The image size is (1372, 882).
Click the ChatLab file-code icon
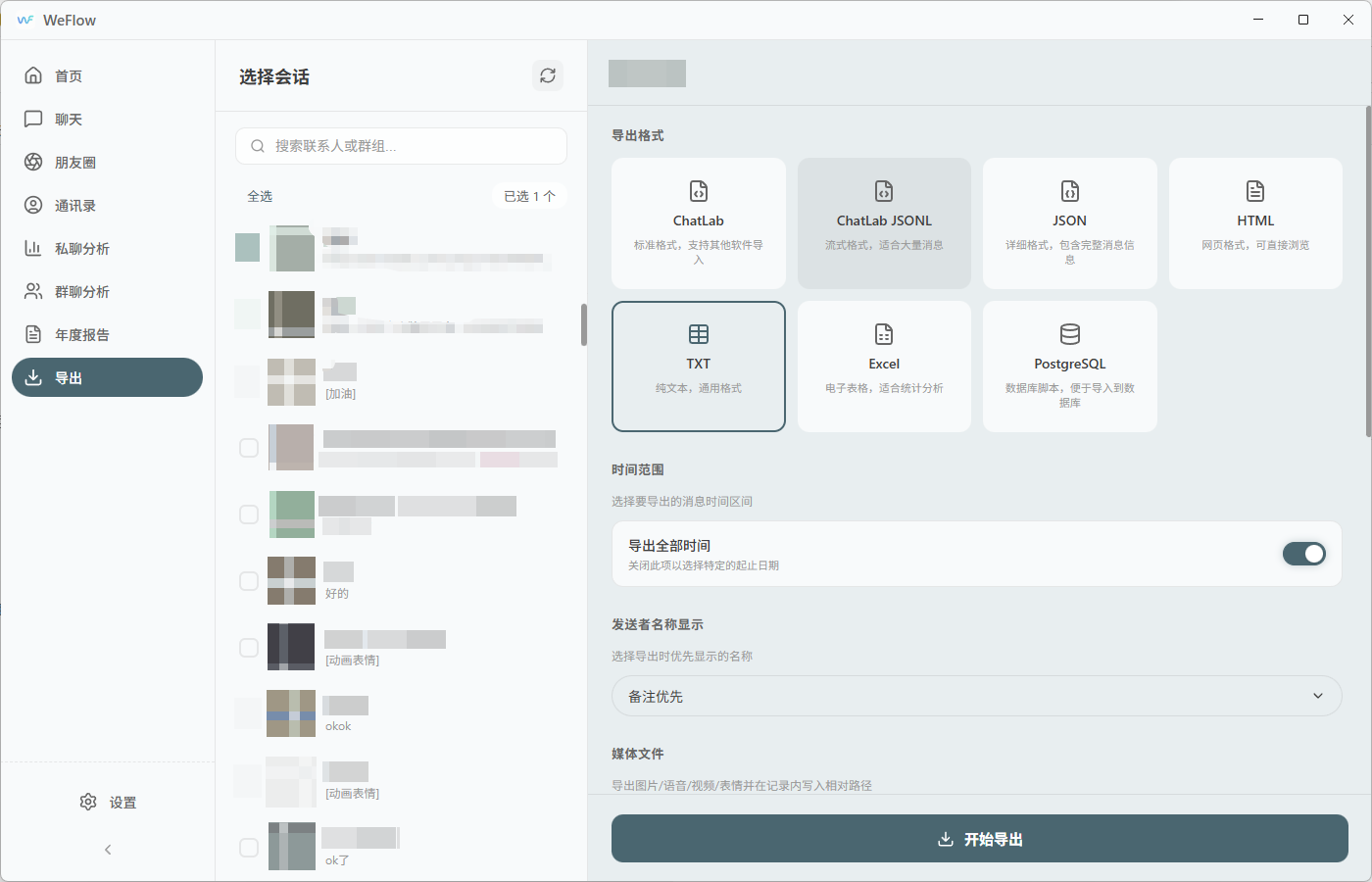[x=699, y=191]
